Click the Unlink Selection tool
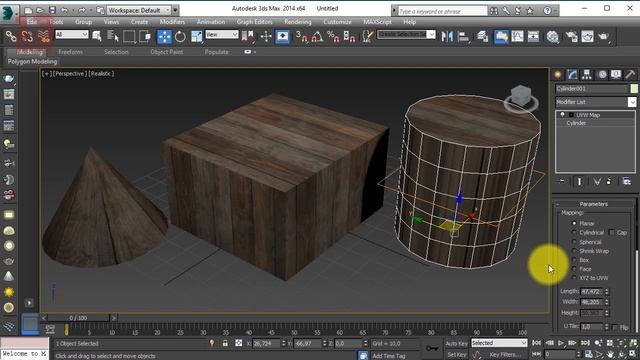 (x=27, y=36)
